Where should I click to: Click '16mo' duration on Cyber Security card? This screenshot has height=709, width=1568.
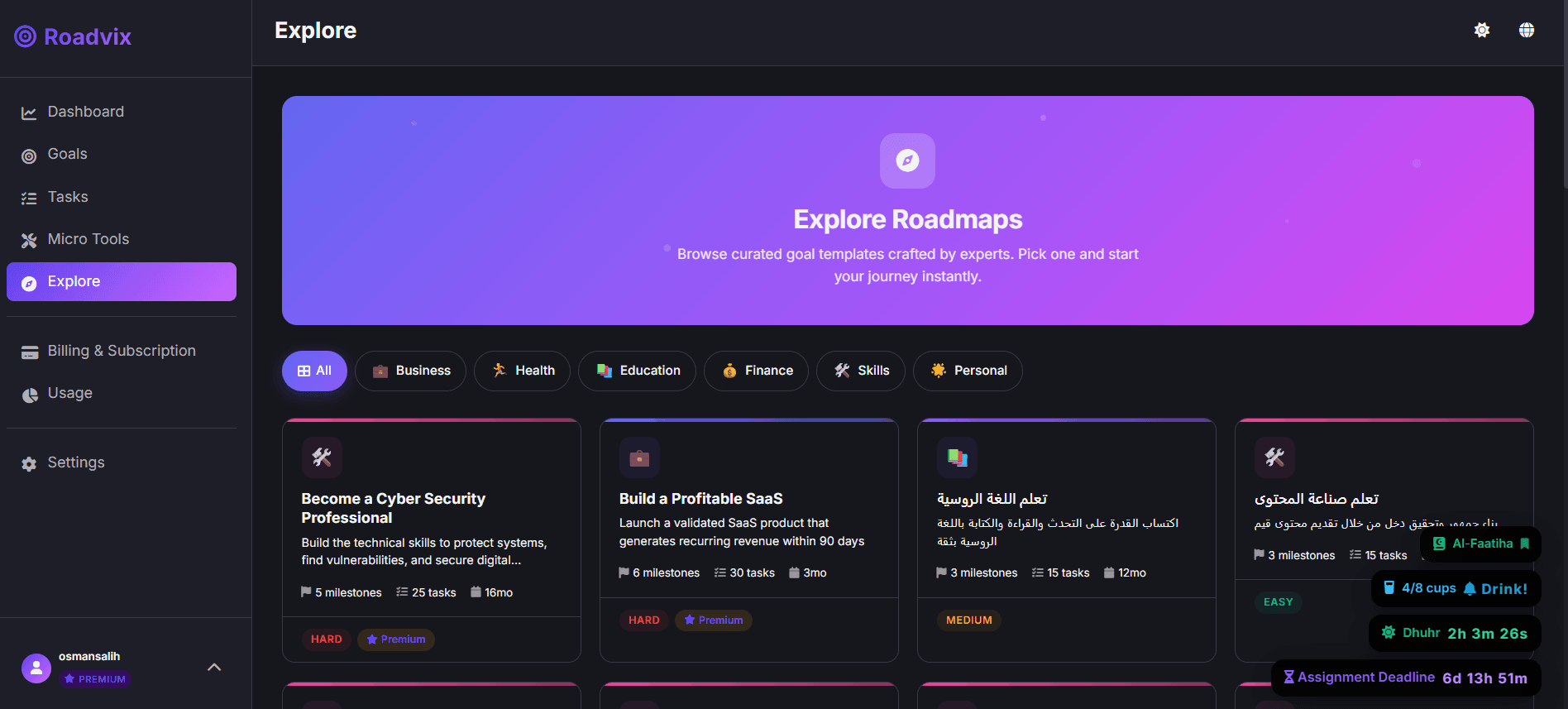491,592
